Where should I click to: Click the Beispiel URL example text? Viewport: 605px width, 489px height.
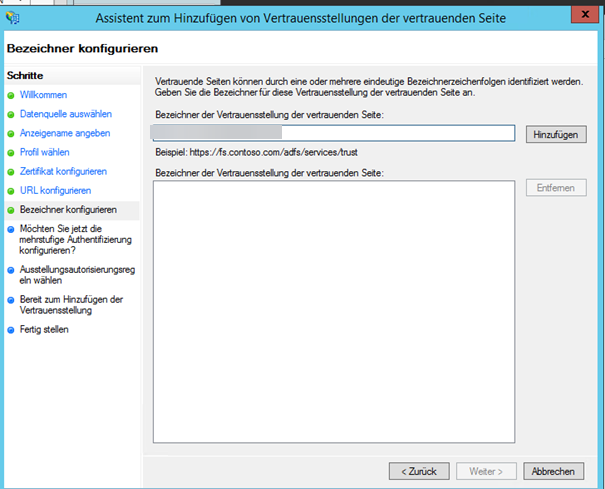257,152
